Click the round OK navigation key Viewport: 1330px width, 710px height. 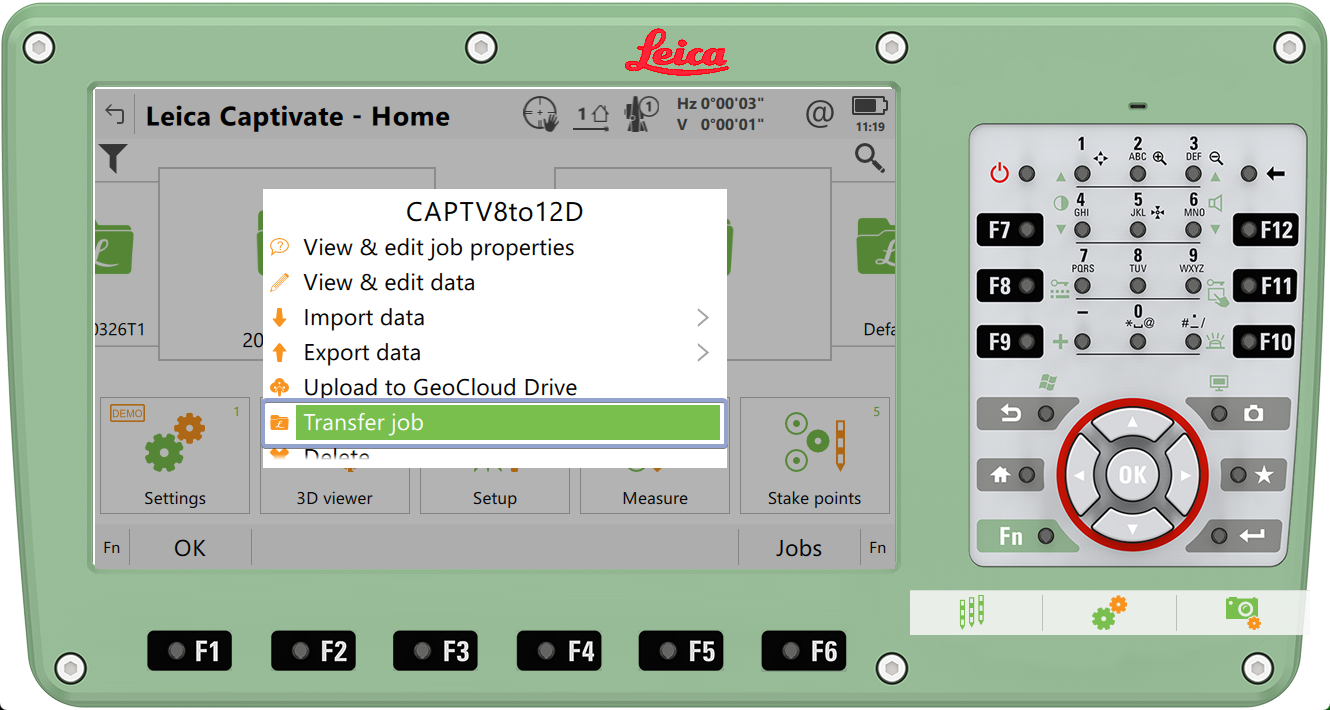tap(1133, 475)
